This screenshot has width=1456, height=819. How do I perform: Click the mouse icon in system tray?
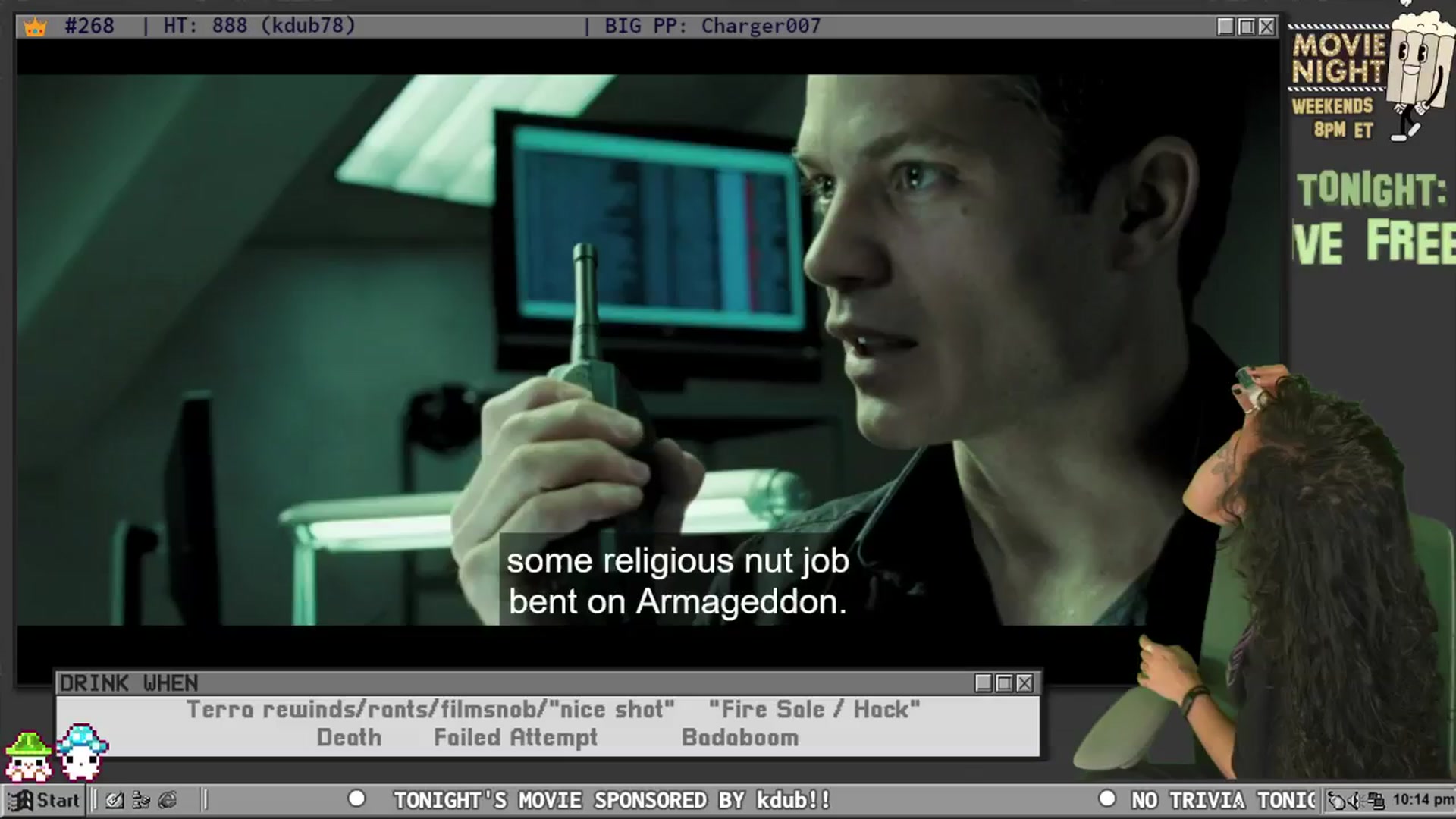(x=1338, y=800)
